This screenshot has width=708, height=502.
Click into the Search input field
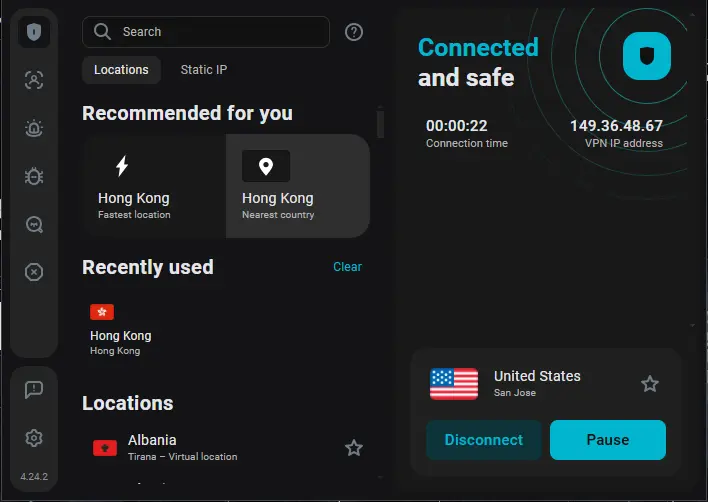click(206, 32)
